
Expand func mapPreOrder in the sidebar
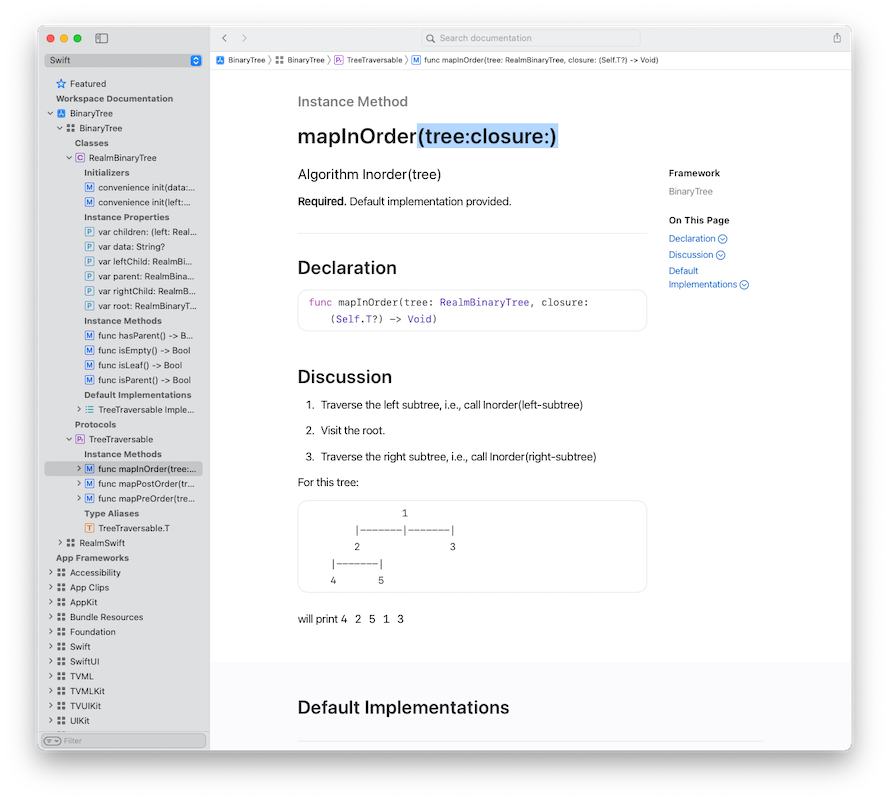[x=79, y=498]
